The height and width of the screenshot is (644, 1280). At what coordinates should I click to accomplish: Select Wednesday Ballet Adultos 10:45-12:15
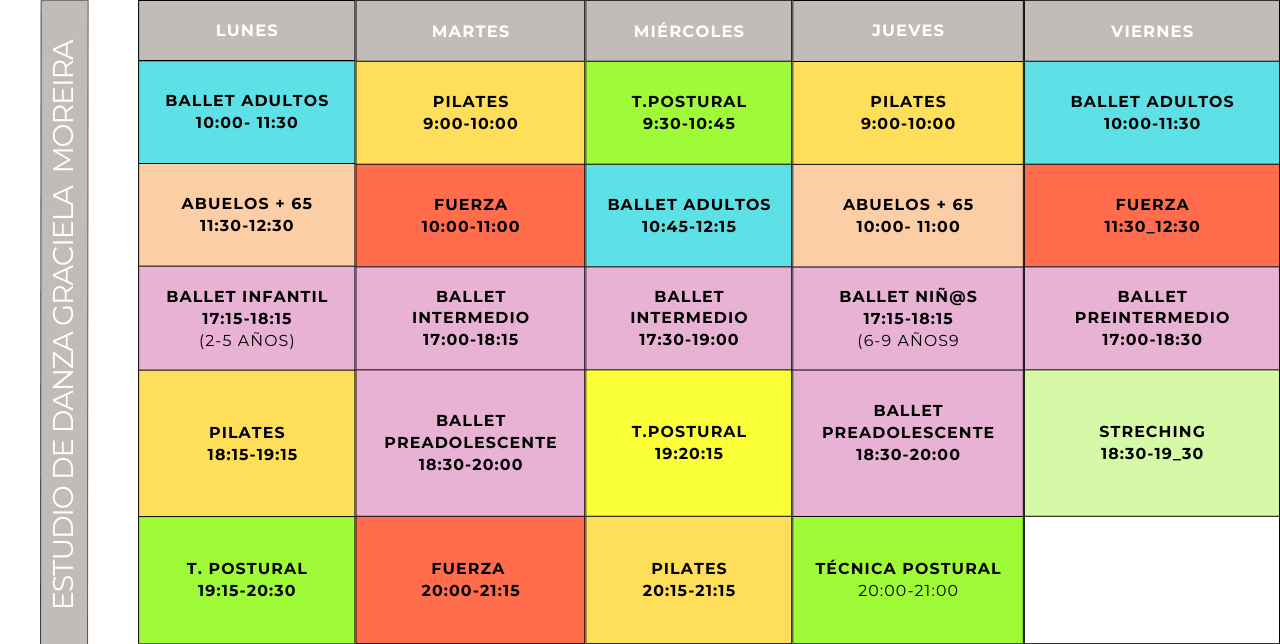point(689,215)
